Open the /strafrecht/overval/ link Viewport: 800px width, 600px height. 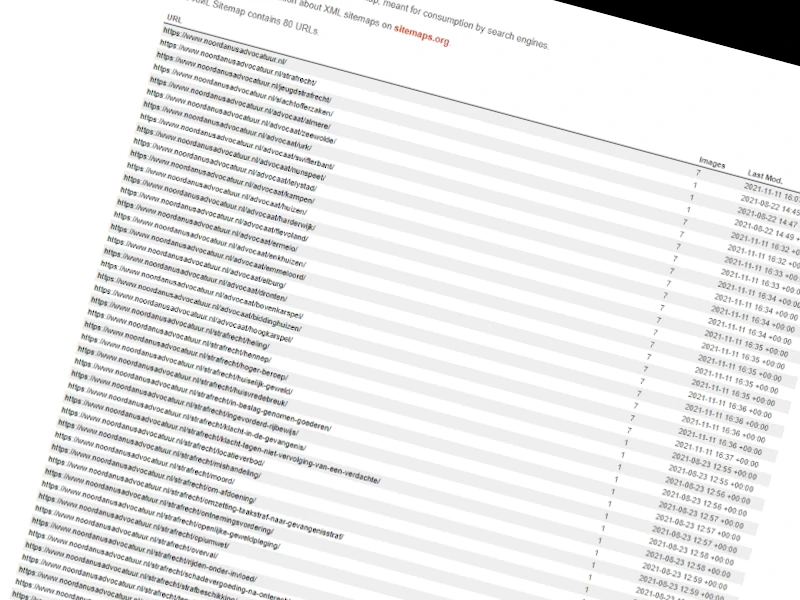(126, 531)
